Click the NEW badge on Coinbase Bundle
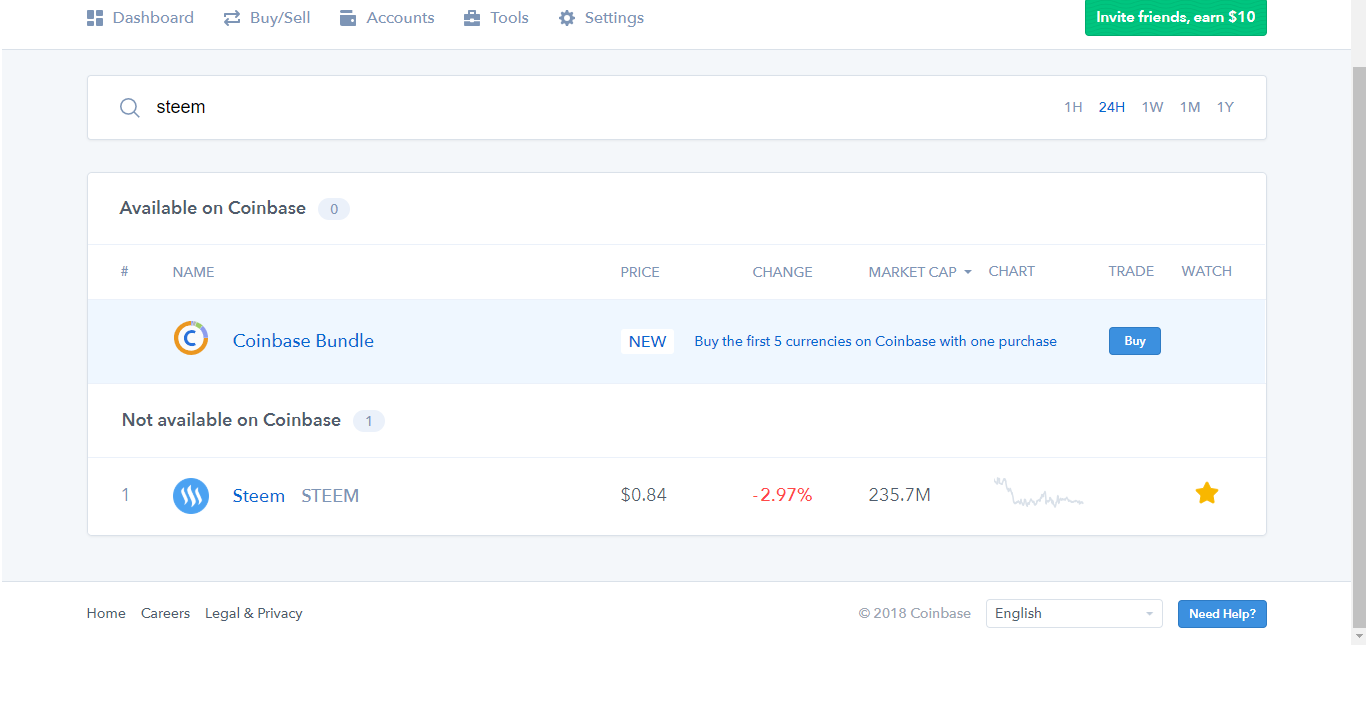The width and height of the screenshot is (1366, 728). [647, 341]
